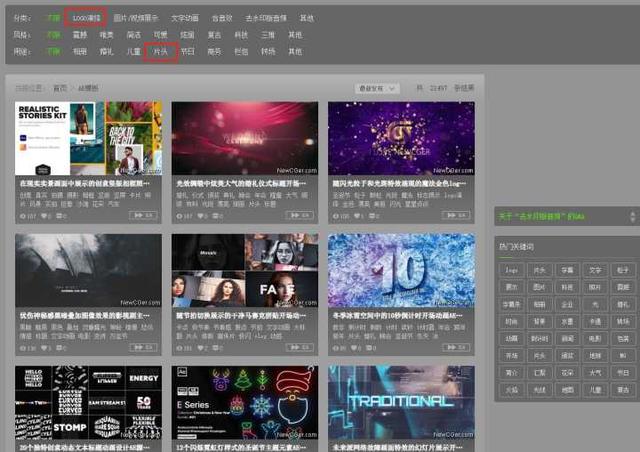This screenshot has width=640, height=452.
Task: Choose 节日 in the 用途 filter row
Action: 187,52
